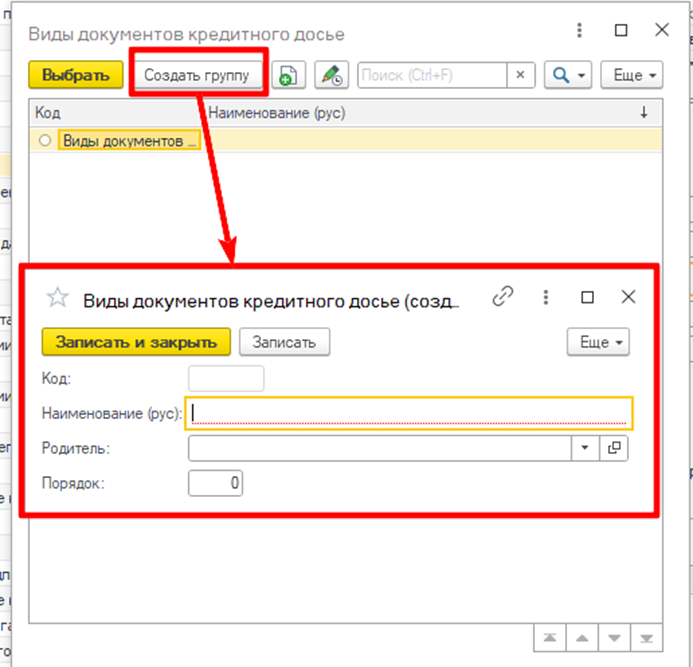Screen dimensions: 693x667
Task: Move one row down in list
Action: 614,638
